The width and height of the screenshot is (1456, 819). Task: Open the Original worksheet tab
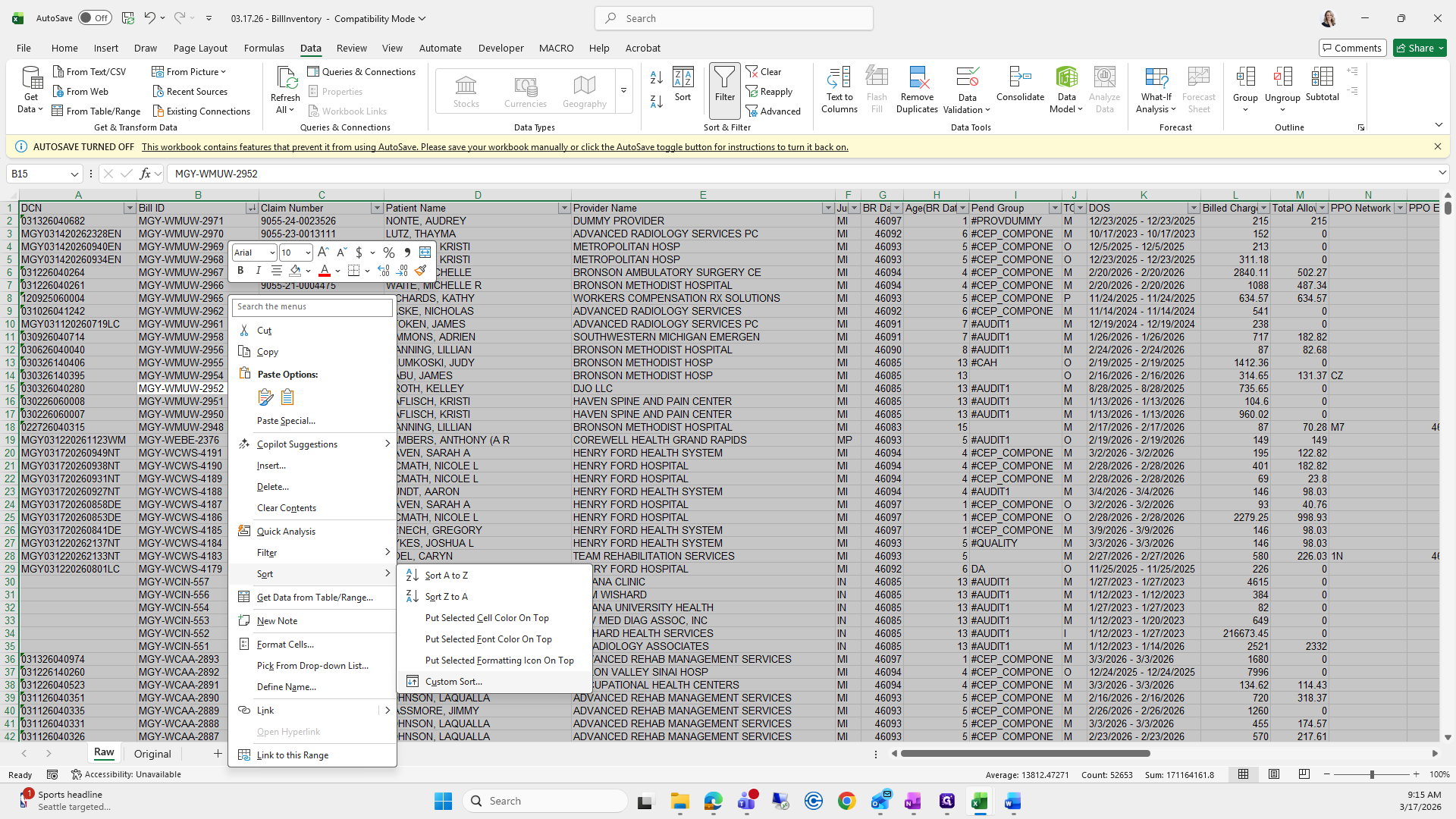click(152, 754)
